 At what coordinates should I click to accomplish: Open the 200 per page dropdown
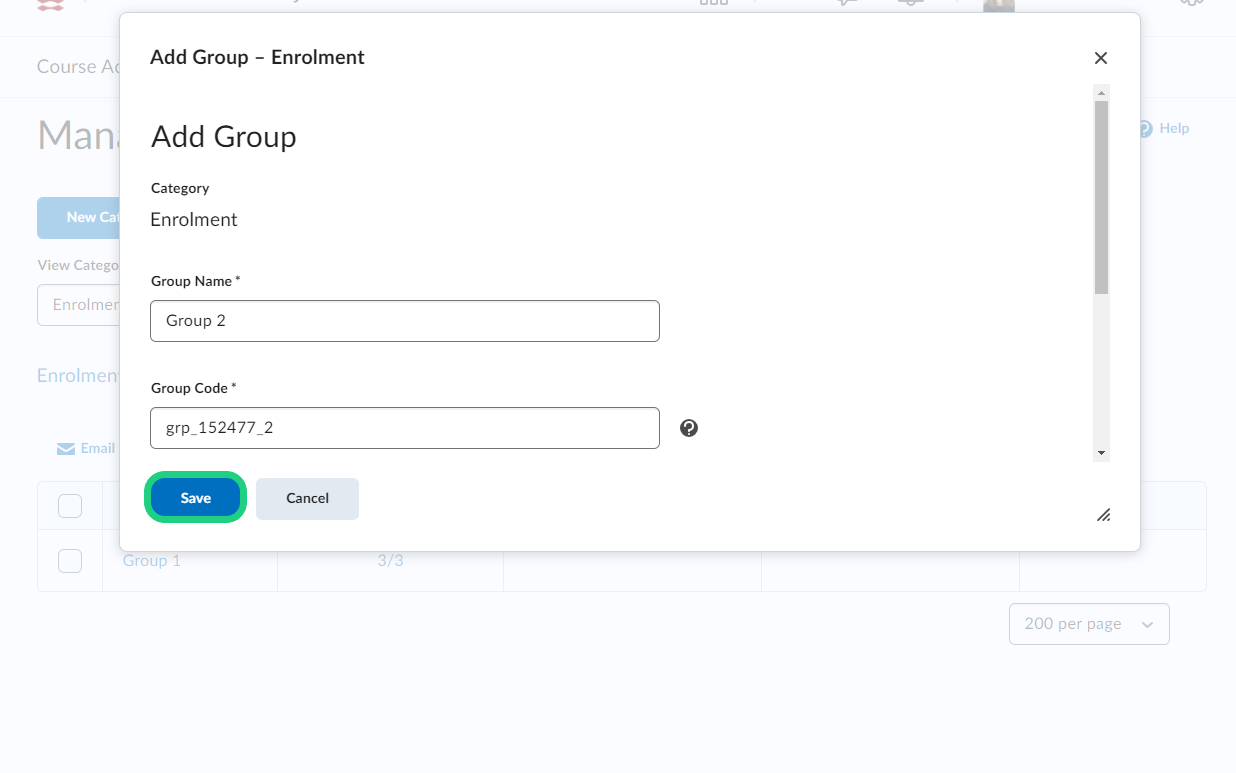[1089, 624]
